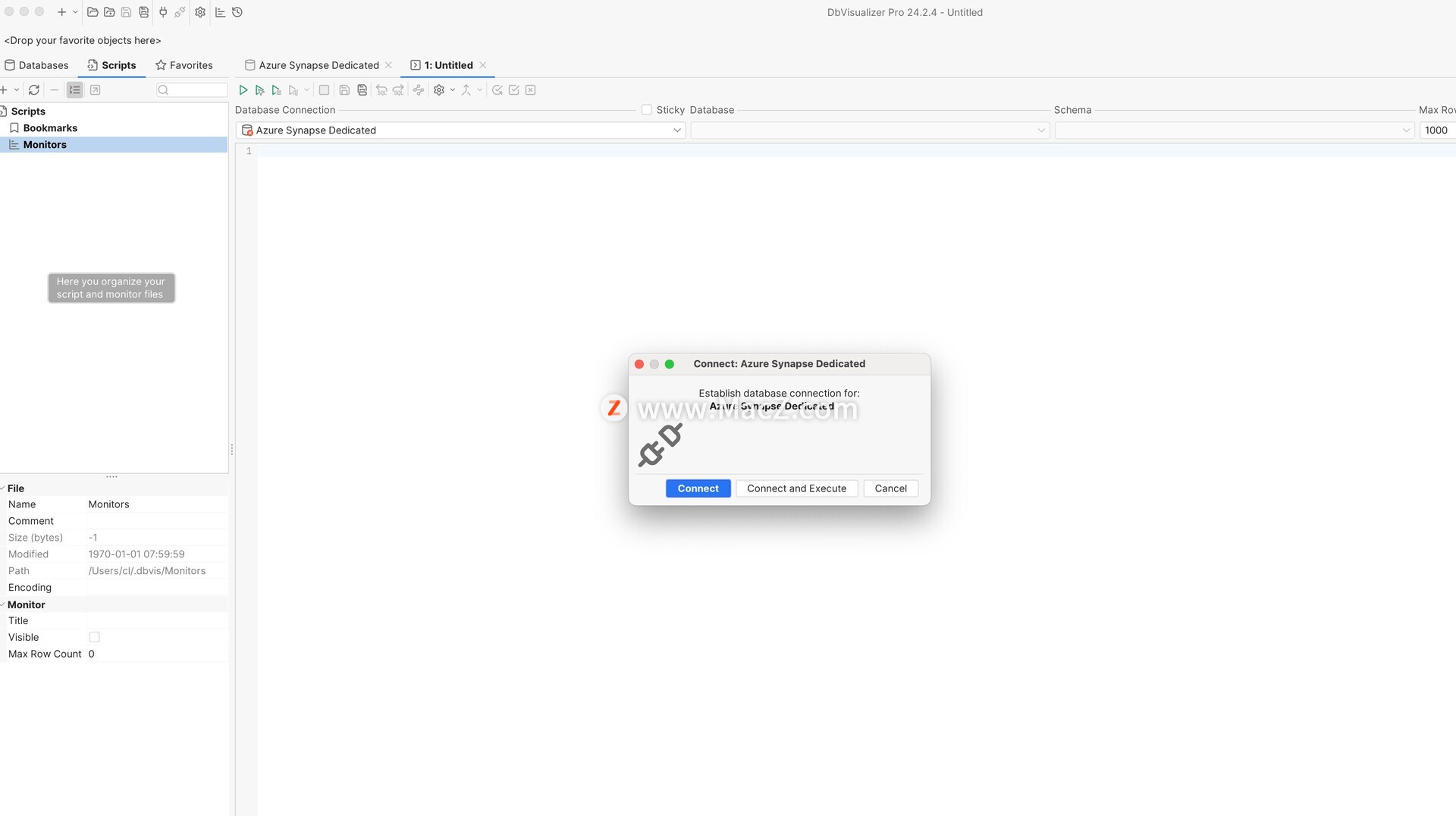Open the dropdown beside the Scripts panel plus icon

tap(17, 90)
